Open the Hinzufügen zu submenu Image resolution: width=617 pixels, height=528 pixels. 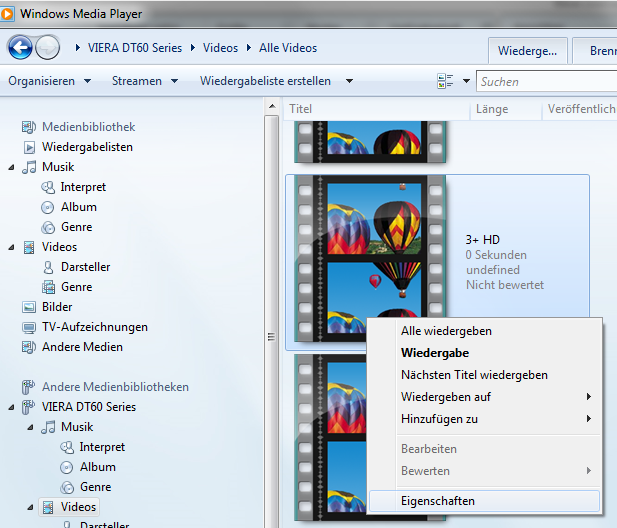coord(485,419)
